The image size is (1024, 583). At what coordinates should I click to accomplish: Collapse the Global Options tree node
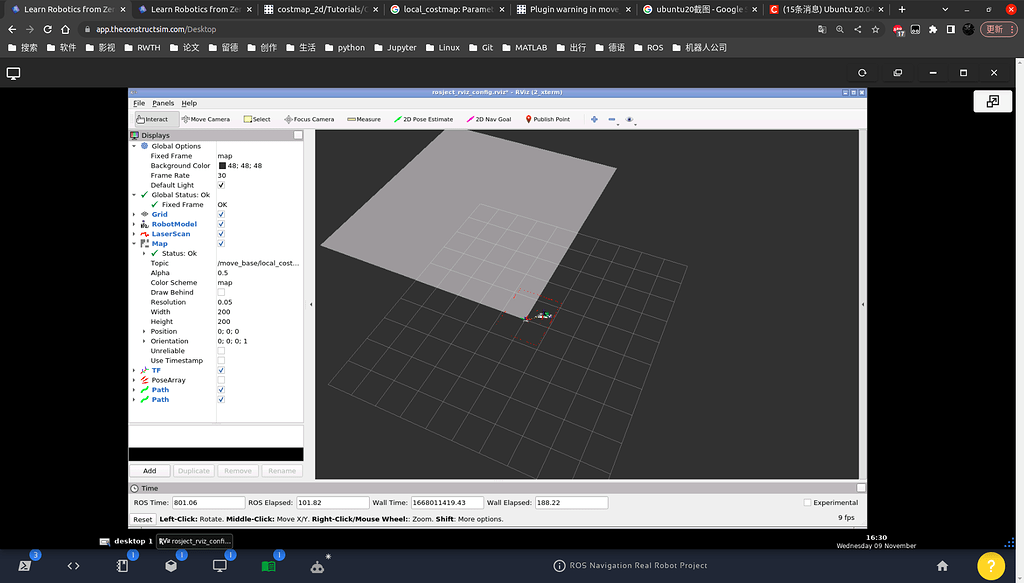point(135,146)
